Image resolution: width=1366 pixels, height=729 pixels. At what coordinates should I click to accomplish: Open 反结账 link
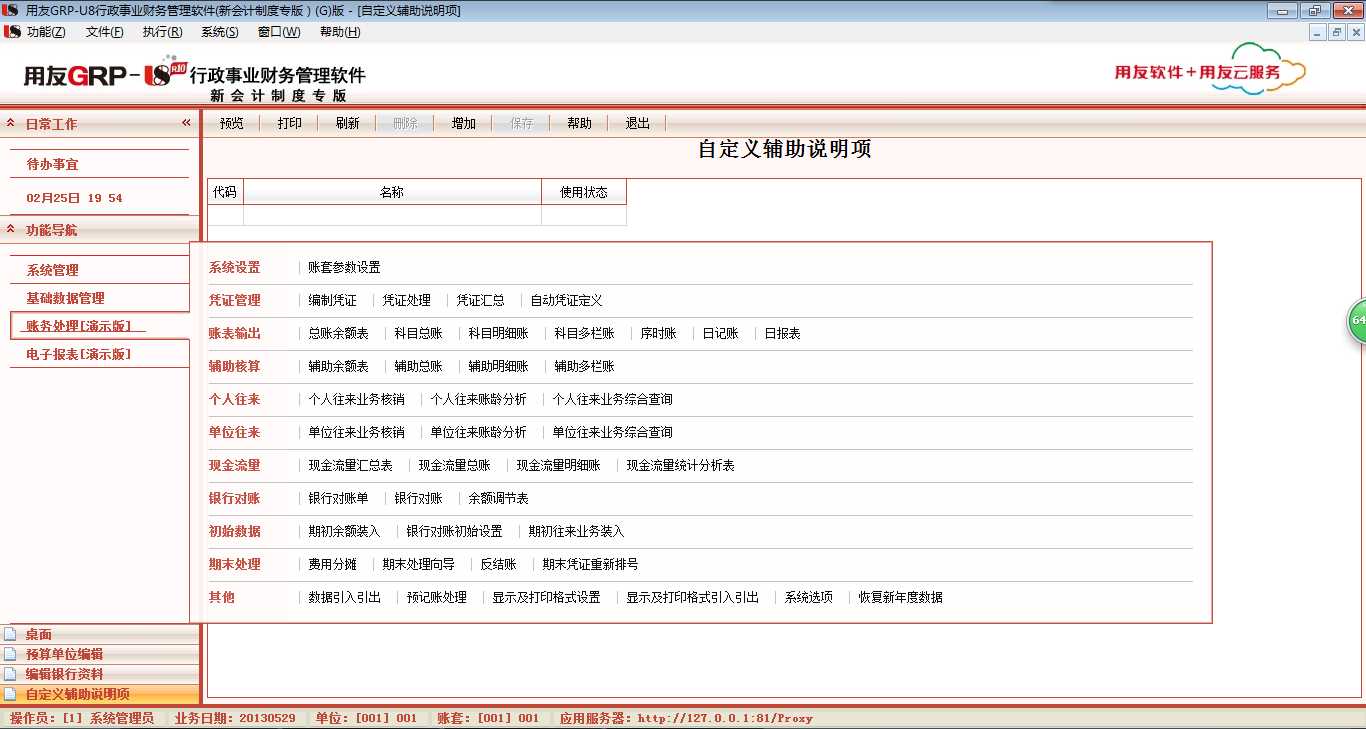498,565
